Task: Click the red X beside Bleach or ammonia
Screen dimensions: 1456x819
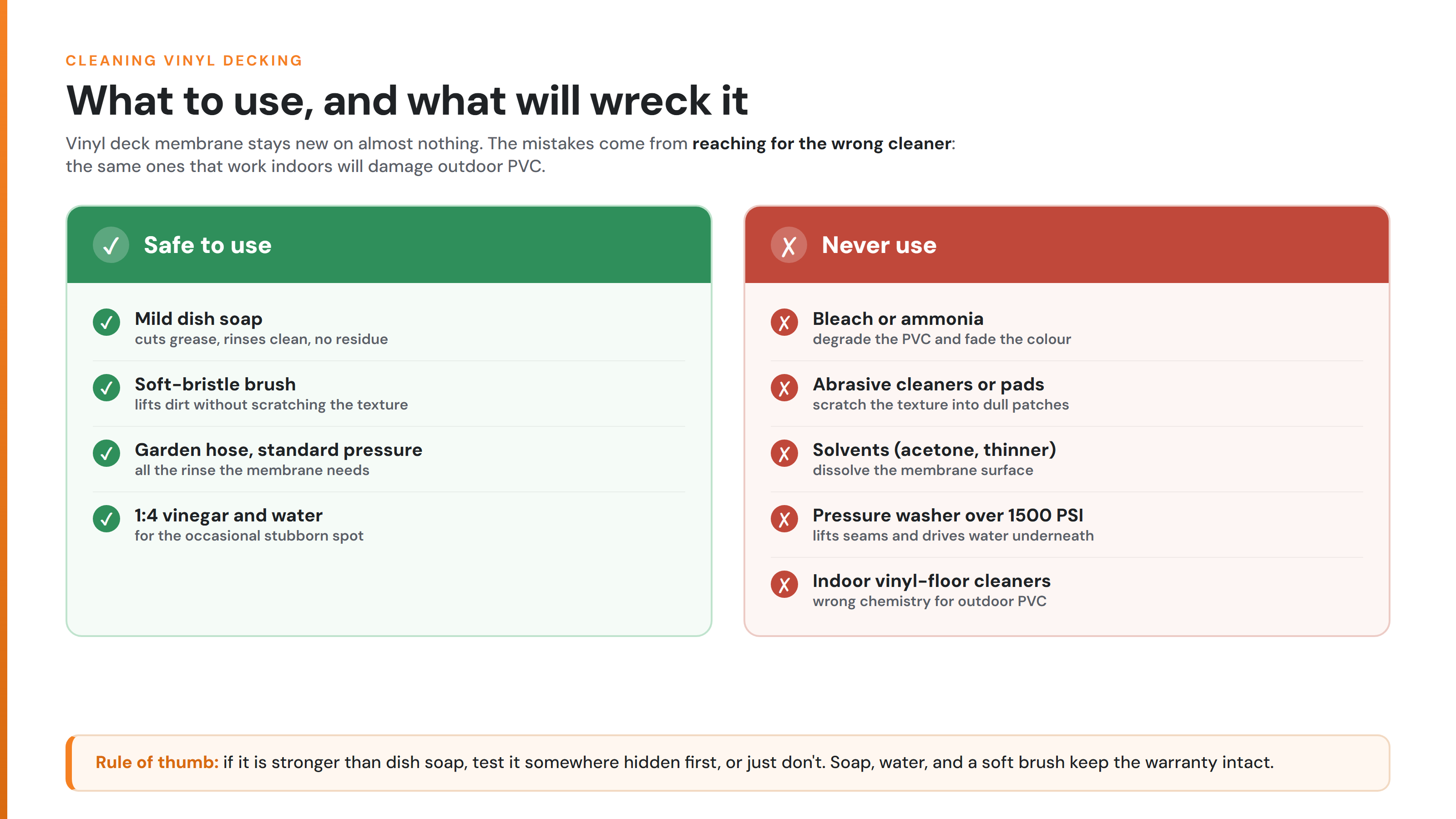Action: (784, 322)
